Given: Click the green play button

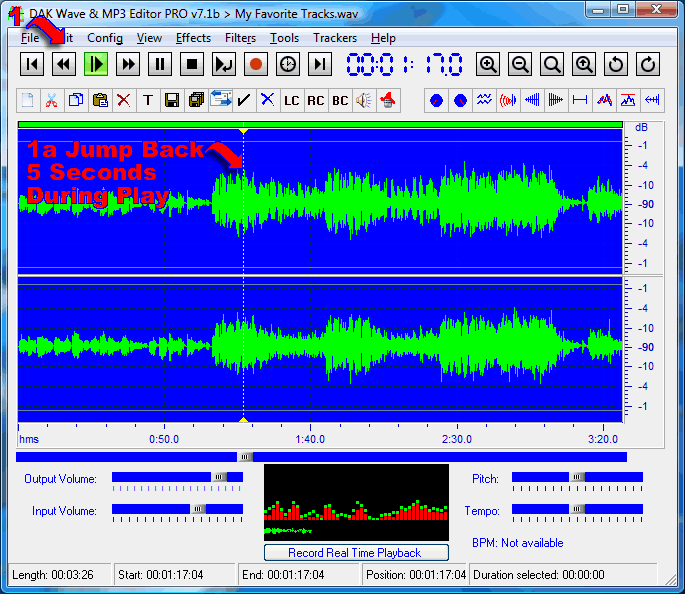Looking at the screenshot, I should [x=96, y=65].
